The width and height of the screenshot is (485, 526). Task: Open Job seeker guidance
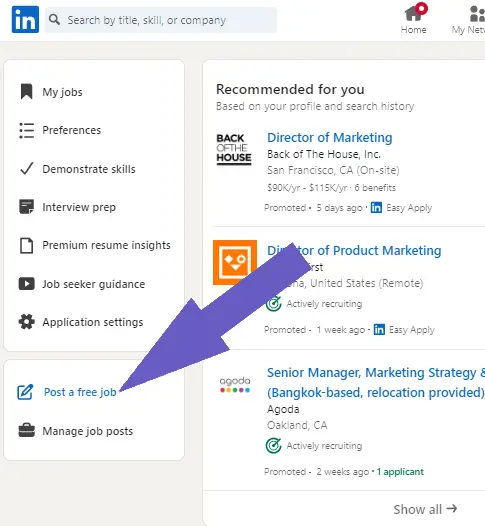click(x=94, y=284)
